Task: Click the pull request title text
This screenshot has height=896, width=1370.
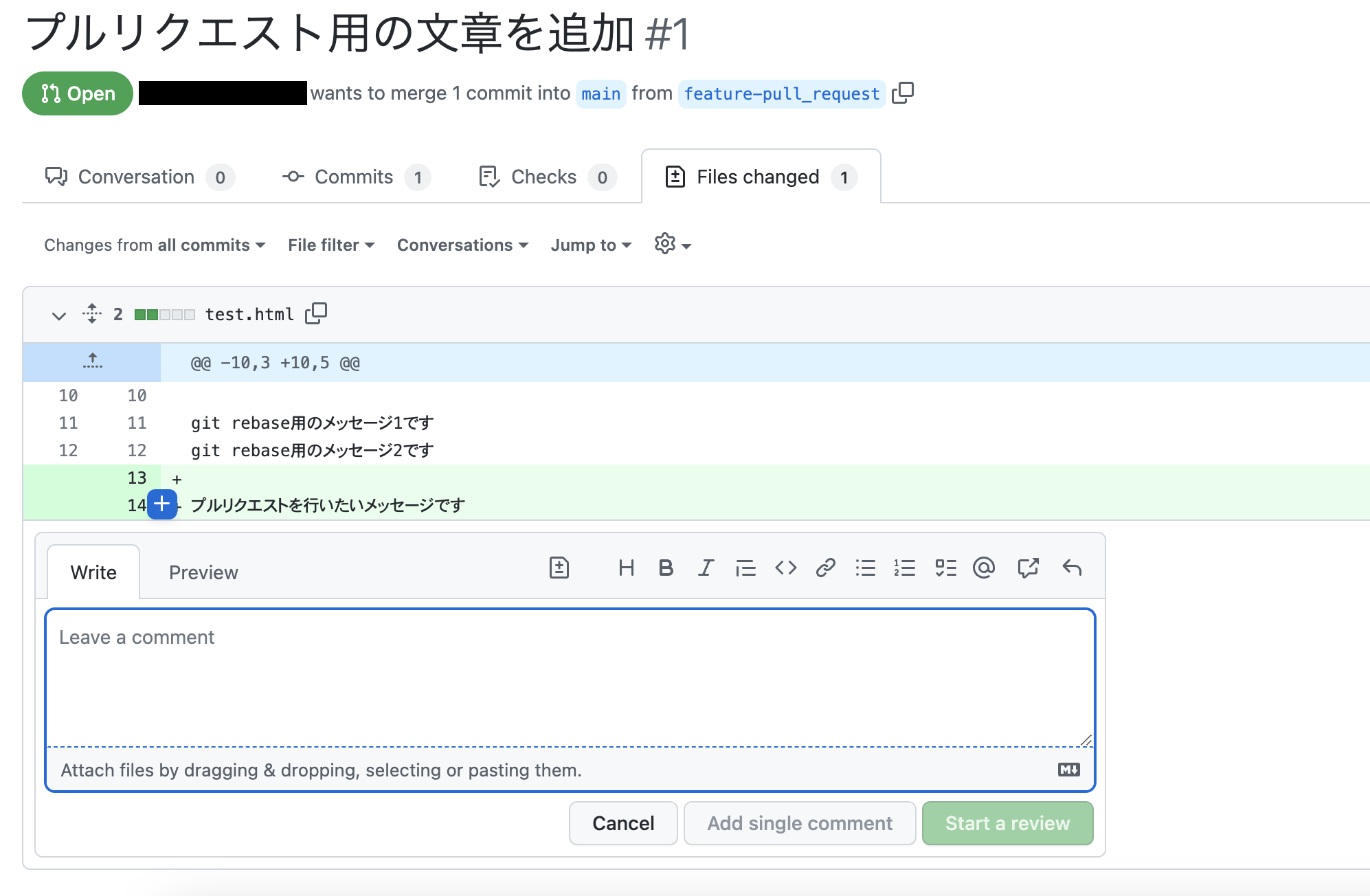Action: (330, 32)
